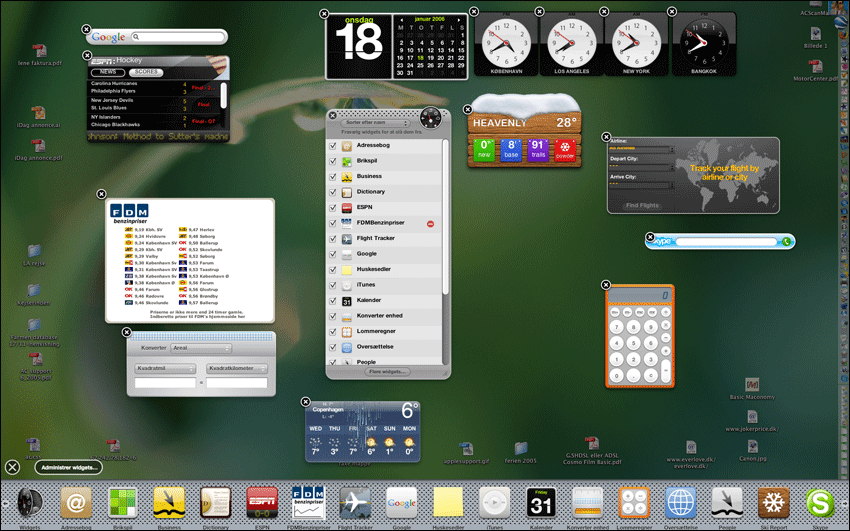The image size is (850, 531).
Task: Select the Kalender widget icon in the bar
Action: pos(541,502)
